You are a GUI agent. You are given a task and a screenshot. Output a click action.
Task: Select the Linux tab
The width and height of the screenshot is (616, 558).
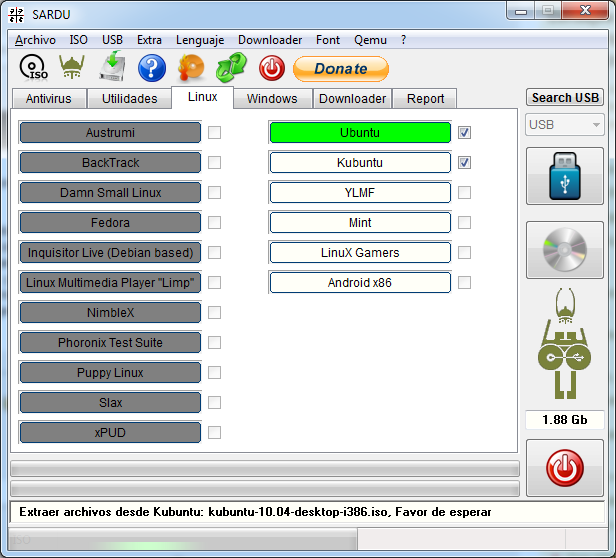coord(202,97)
